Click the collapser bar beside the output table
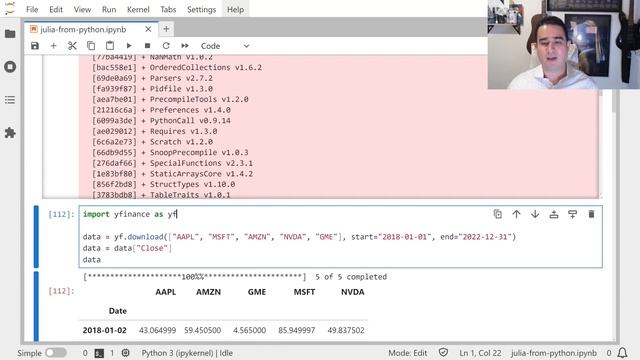 point(36,307)
